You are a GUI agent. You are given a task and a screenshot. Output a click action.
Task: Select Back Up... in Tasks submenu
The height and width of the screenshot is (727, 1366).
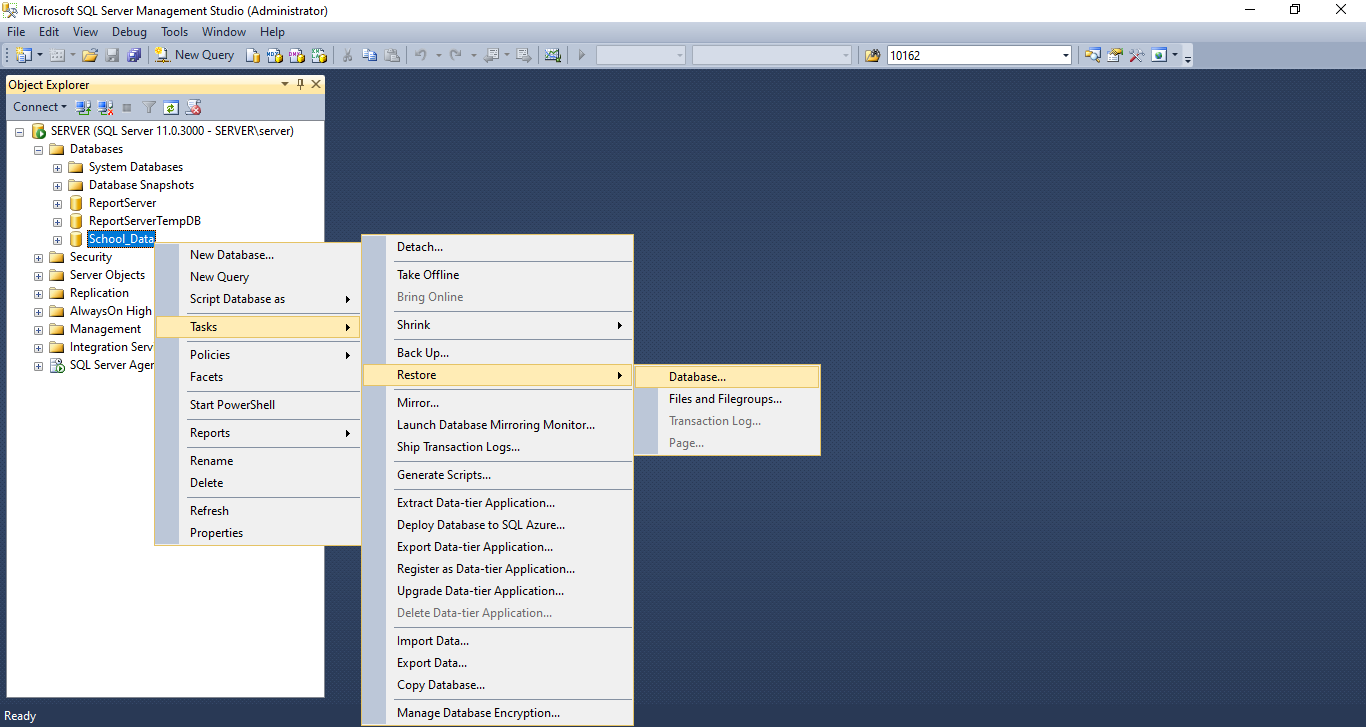[x=497, y=353]
